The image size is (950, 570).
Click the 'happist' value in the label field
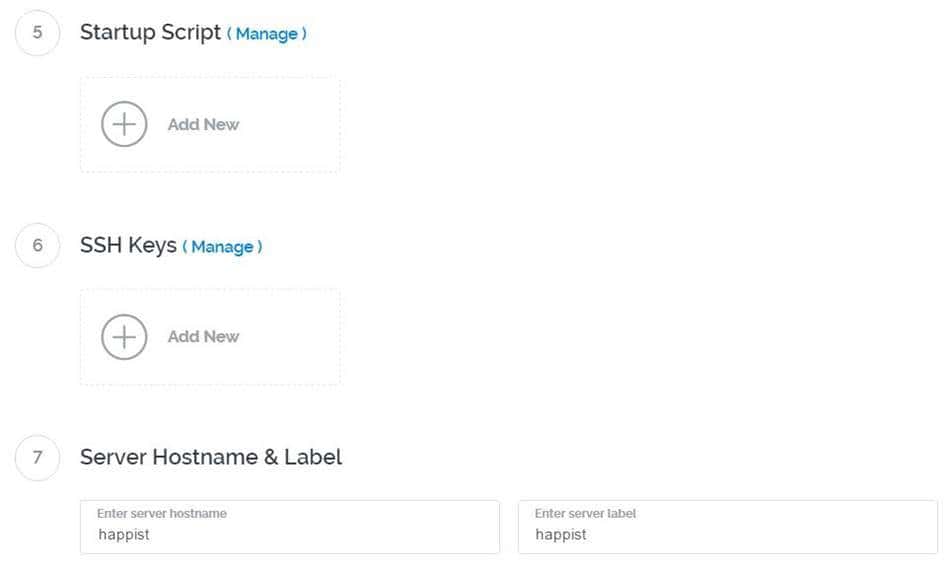(561, 535)
